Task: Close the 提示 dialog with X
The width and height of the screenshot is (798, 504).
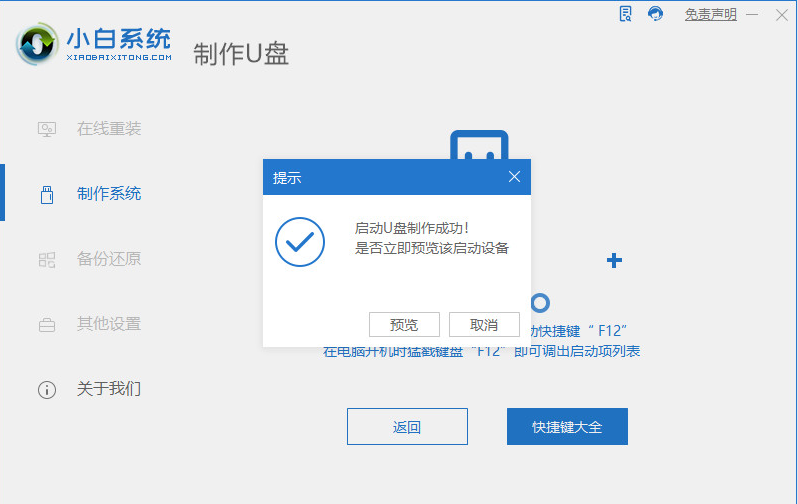Action: tap(514, 177)
